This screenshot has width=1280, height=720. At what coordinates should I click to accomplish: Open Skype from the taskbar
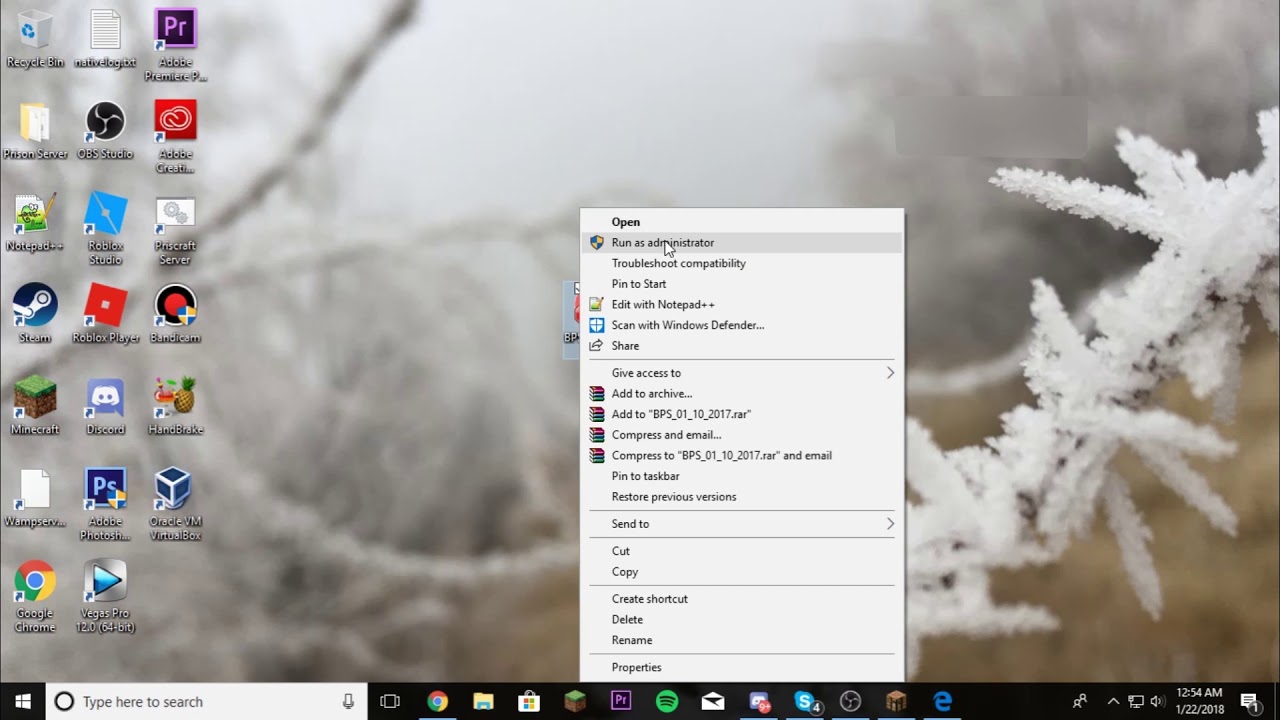coord(806,701)
